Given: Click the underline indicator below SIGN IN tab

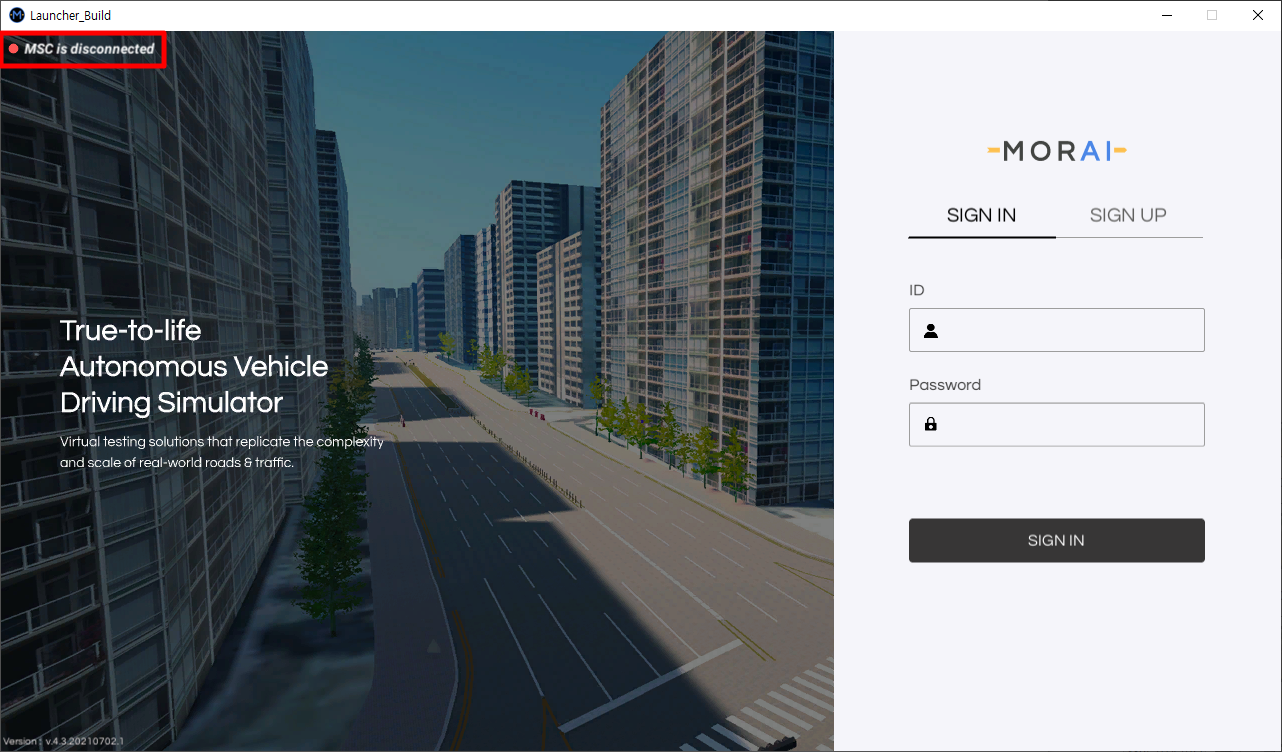Looking at the screenshot, I should tap(981, 236).
